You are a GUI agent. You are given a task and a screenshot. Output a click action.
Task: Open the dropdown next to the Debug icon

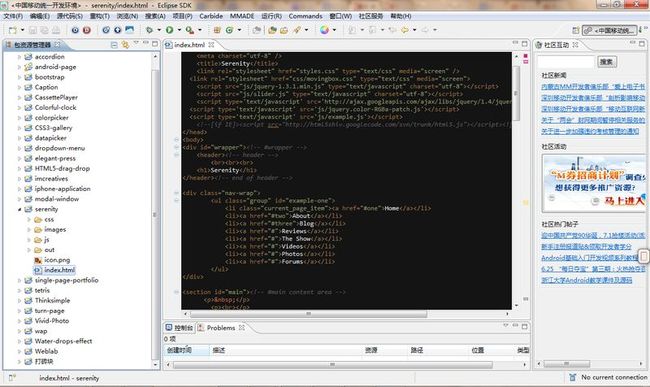[x=159, y=30]
